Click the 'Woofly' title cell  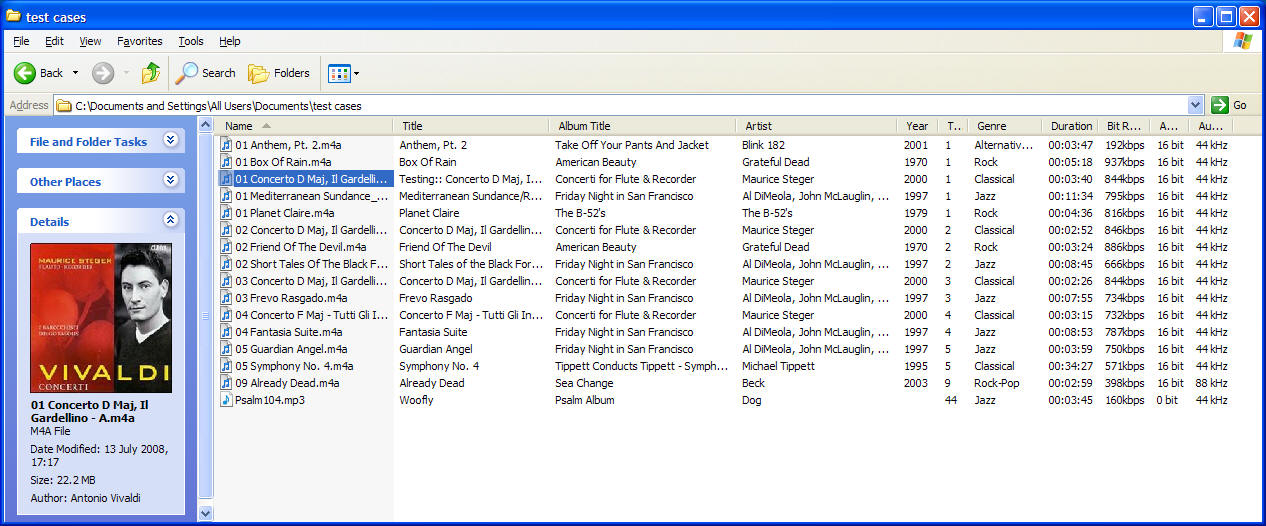tap(416, 400)
